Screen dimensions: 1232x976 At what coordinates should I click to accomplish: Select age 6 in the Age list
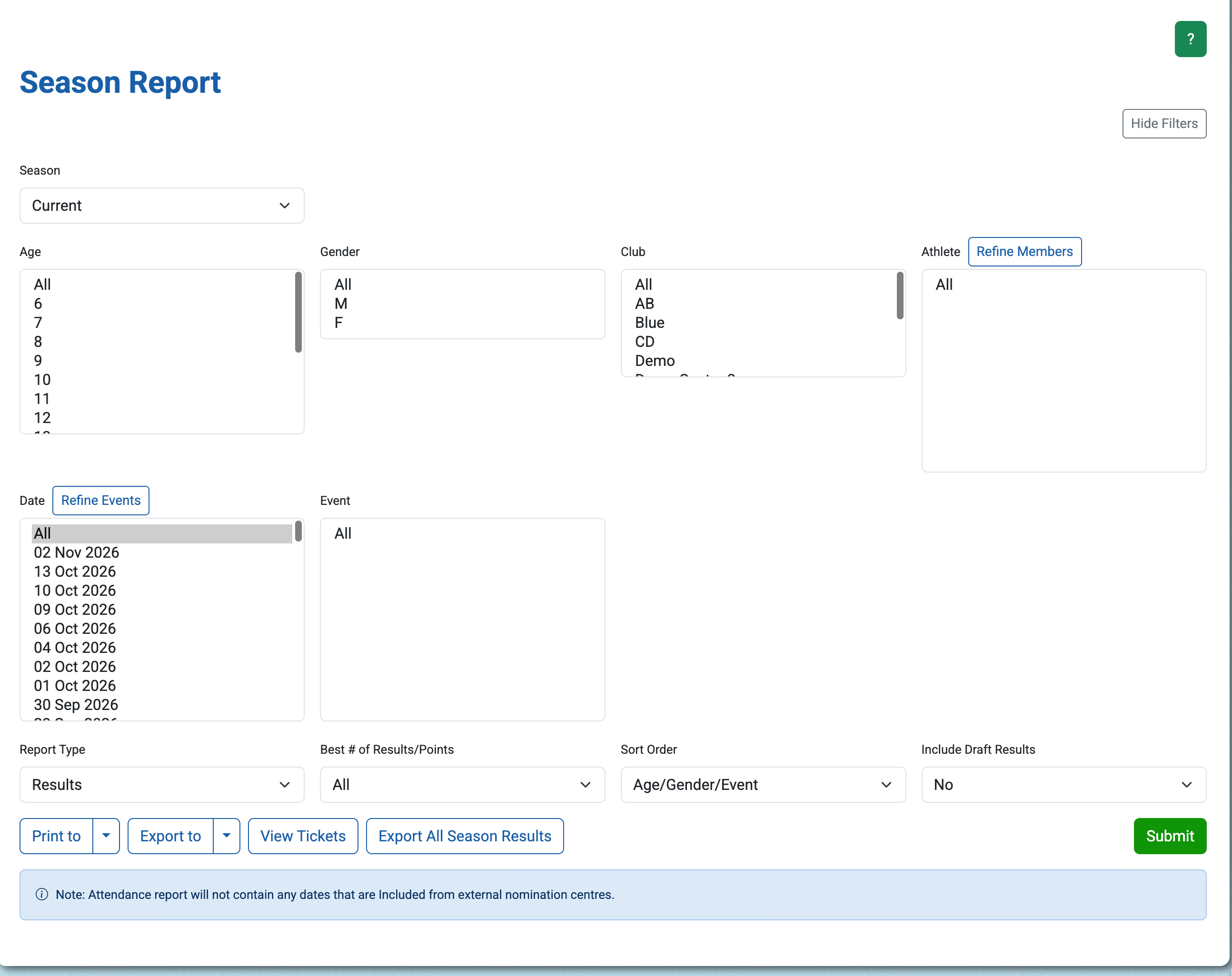coord(162,304)
